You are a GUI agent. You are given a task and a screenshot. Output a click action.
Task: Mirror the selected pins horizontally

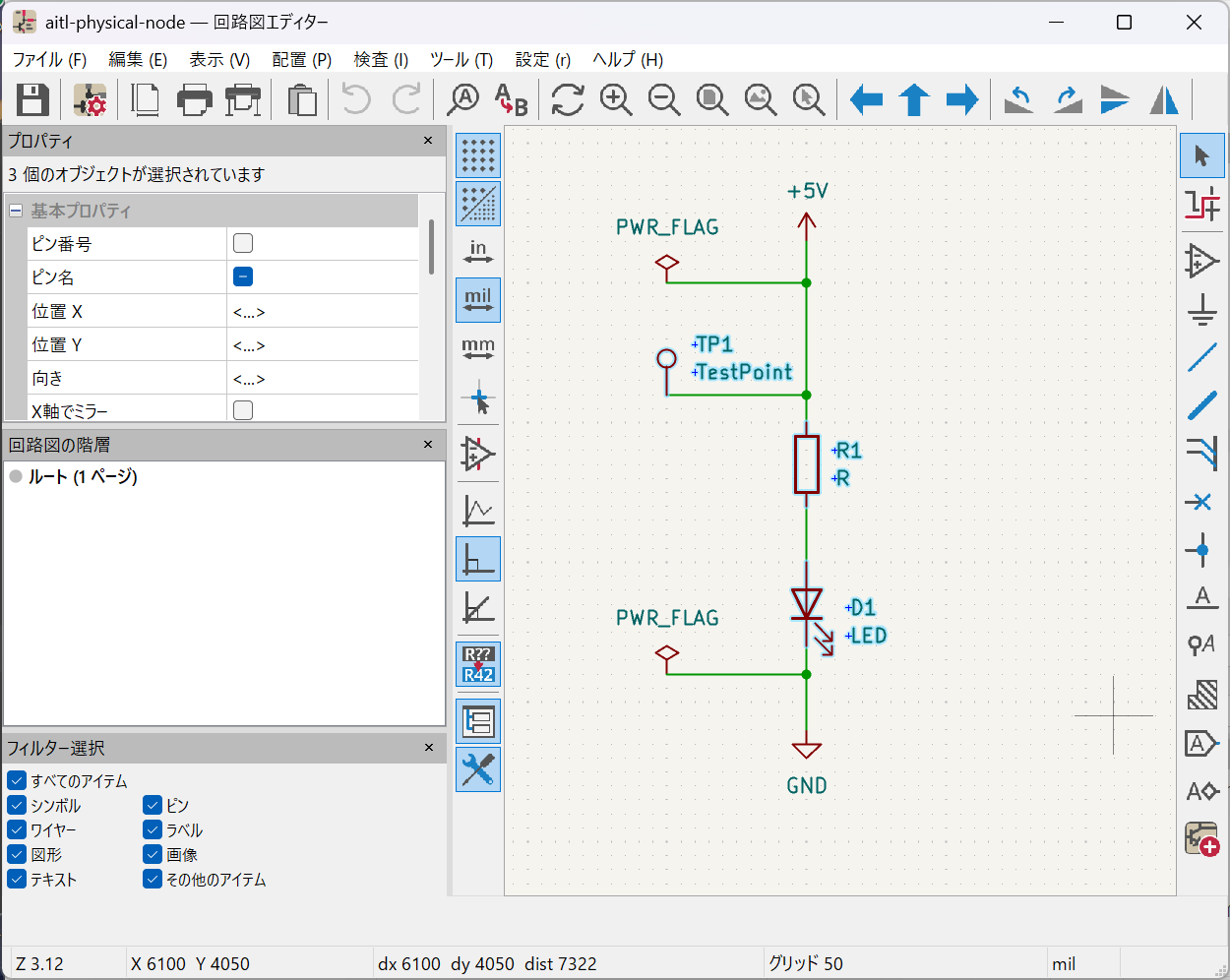(x=1163, y=99)
